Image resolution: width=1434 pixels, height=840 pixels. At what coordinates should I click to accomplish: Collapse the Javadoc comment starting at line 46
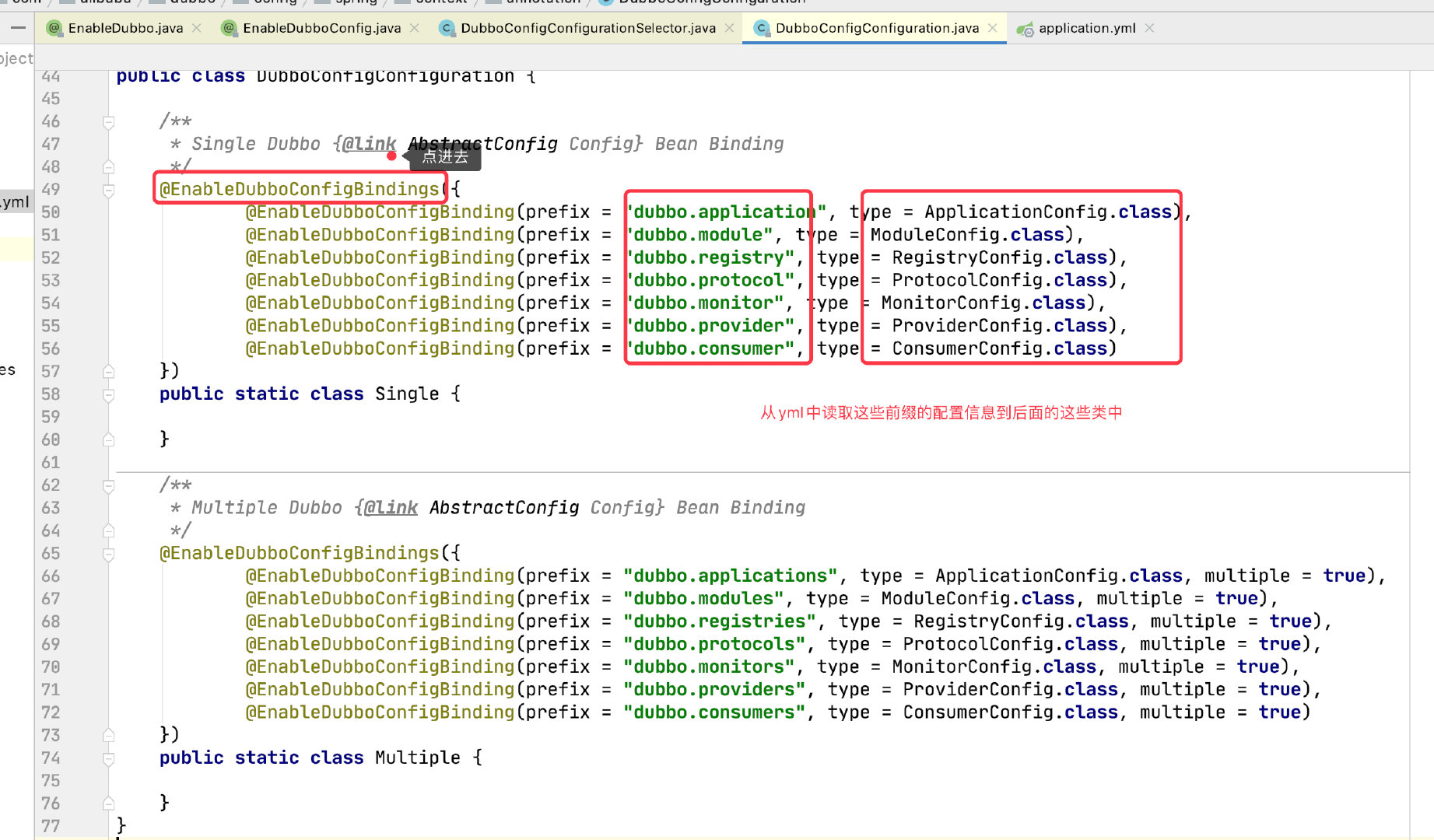pos(109,122)
